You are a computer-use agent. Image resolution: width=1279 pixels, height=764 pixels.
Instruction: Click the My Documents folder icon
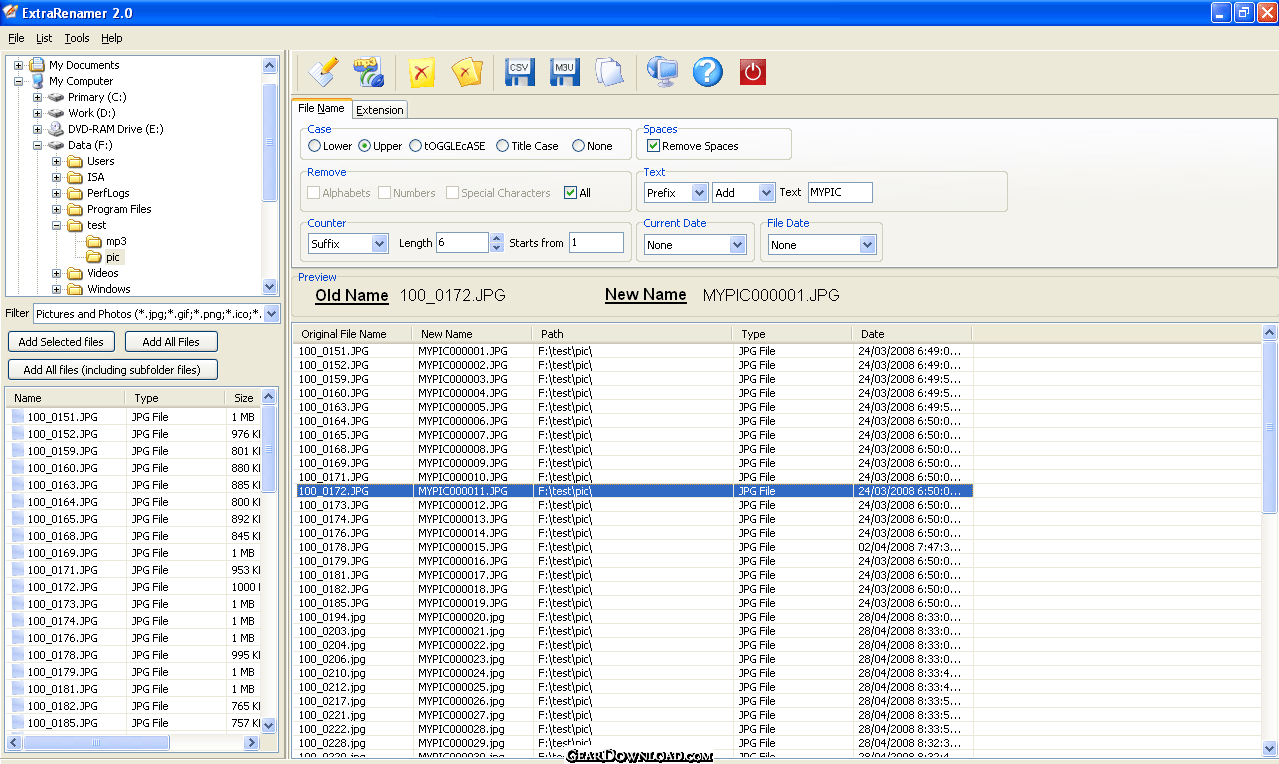pyautogui.click(x=37, y=65)
